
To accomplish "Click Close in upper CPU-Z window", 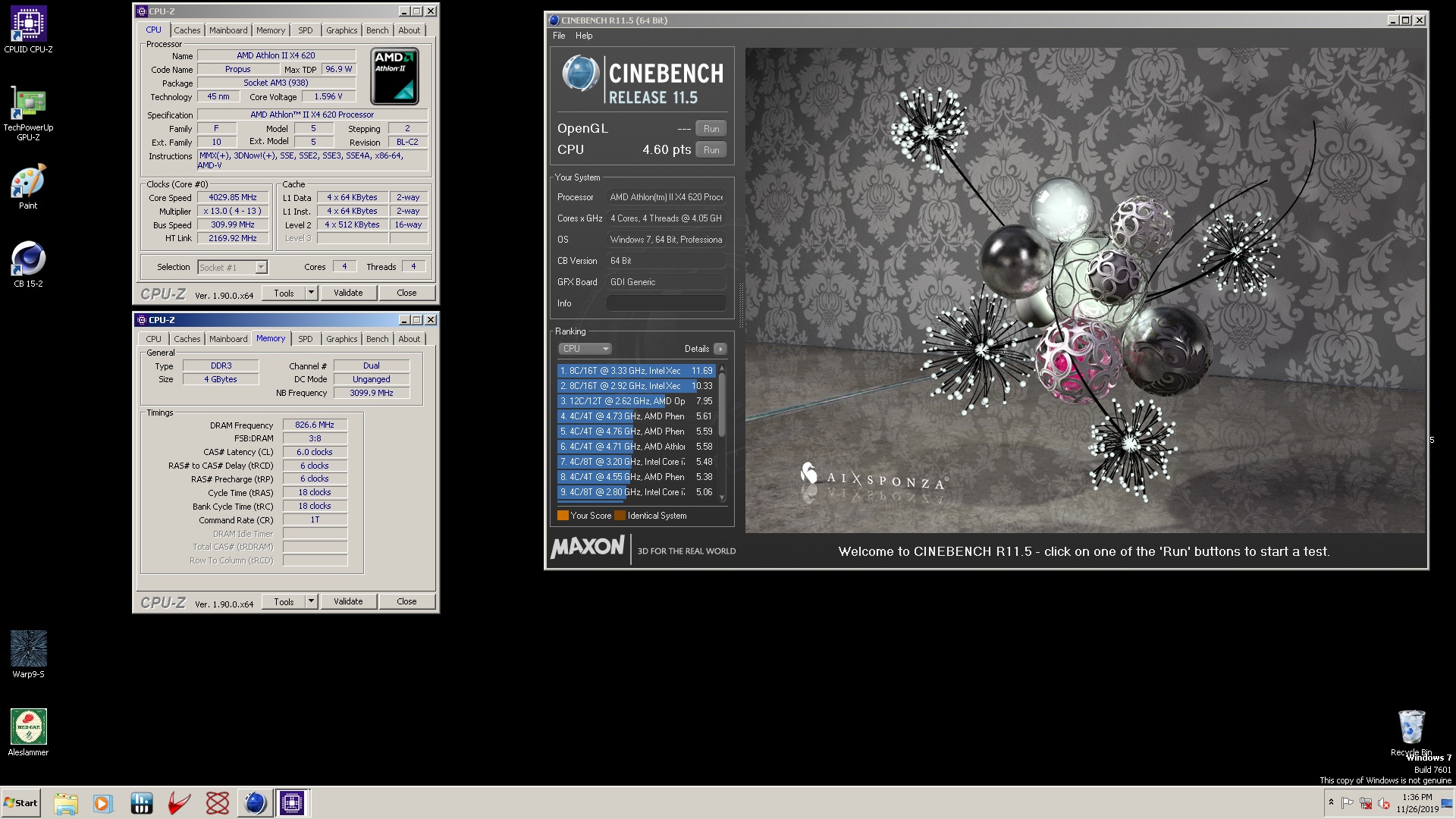I will (406, 293).
